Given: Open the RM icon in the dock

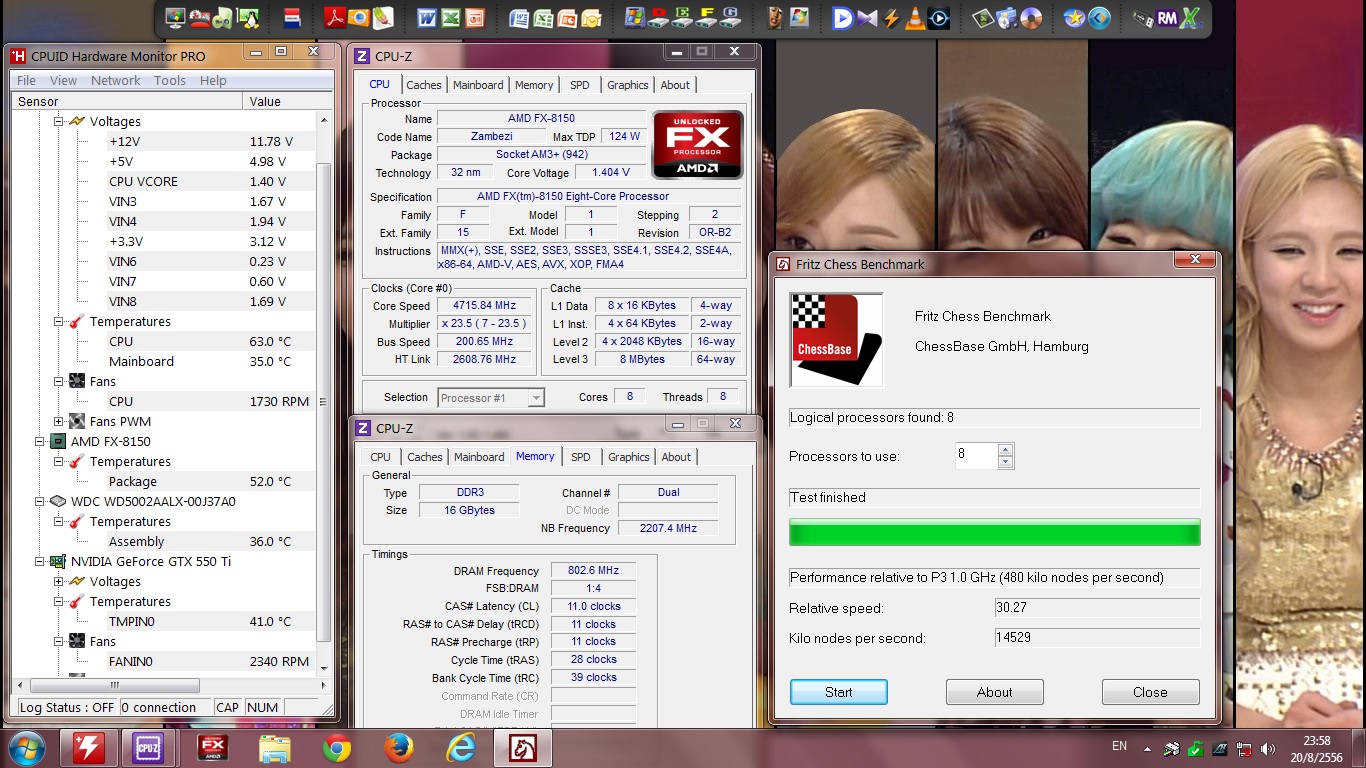Looking at the screenshot, I should (1166, 17).
